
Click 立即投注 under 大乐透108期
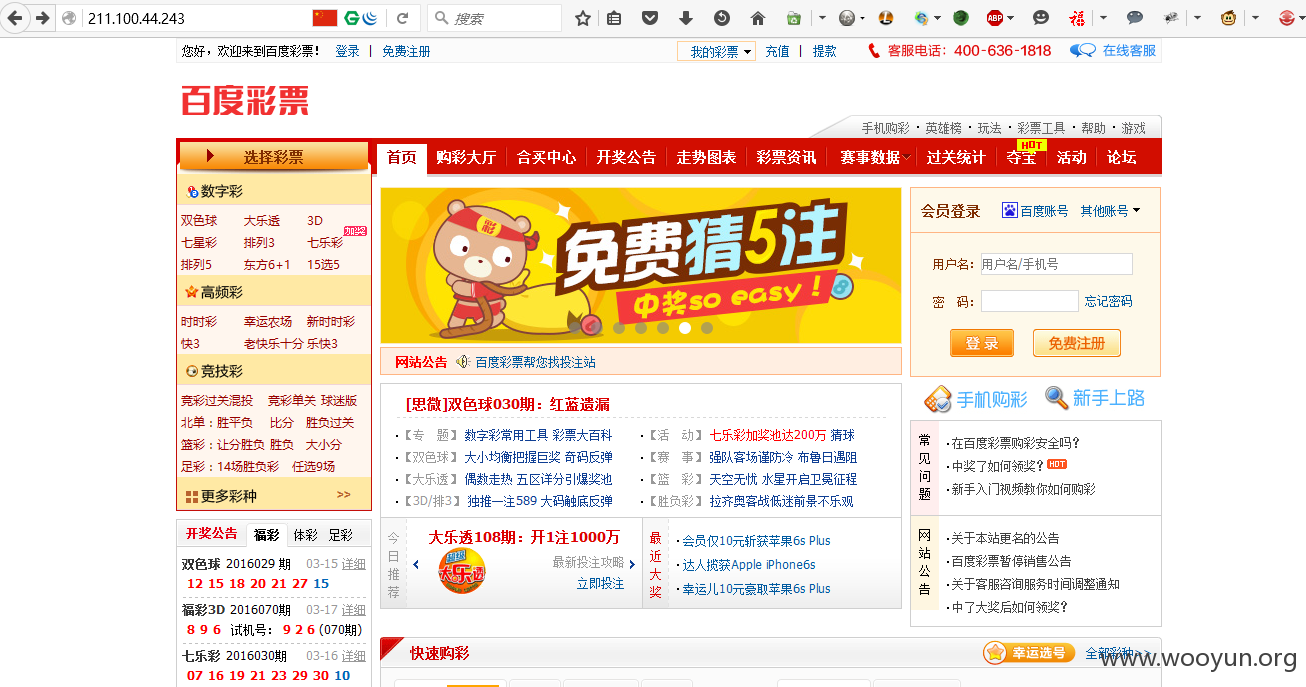[x=600, y=583]
